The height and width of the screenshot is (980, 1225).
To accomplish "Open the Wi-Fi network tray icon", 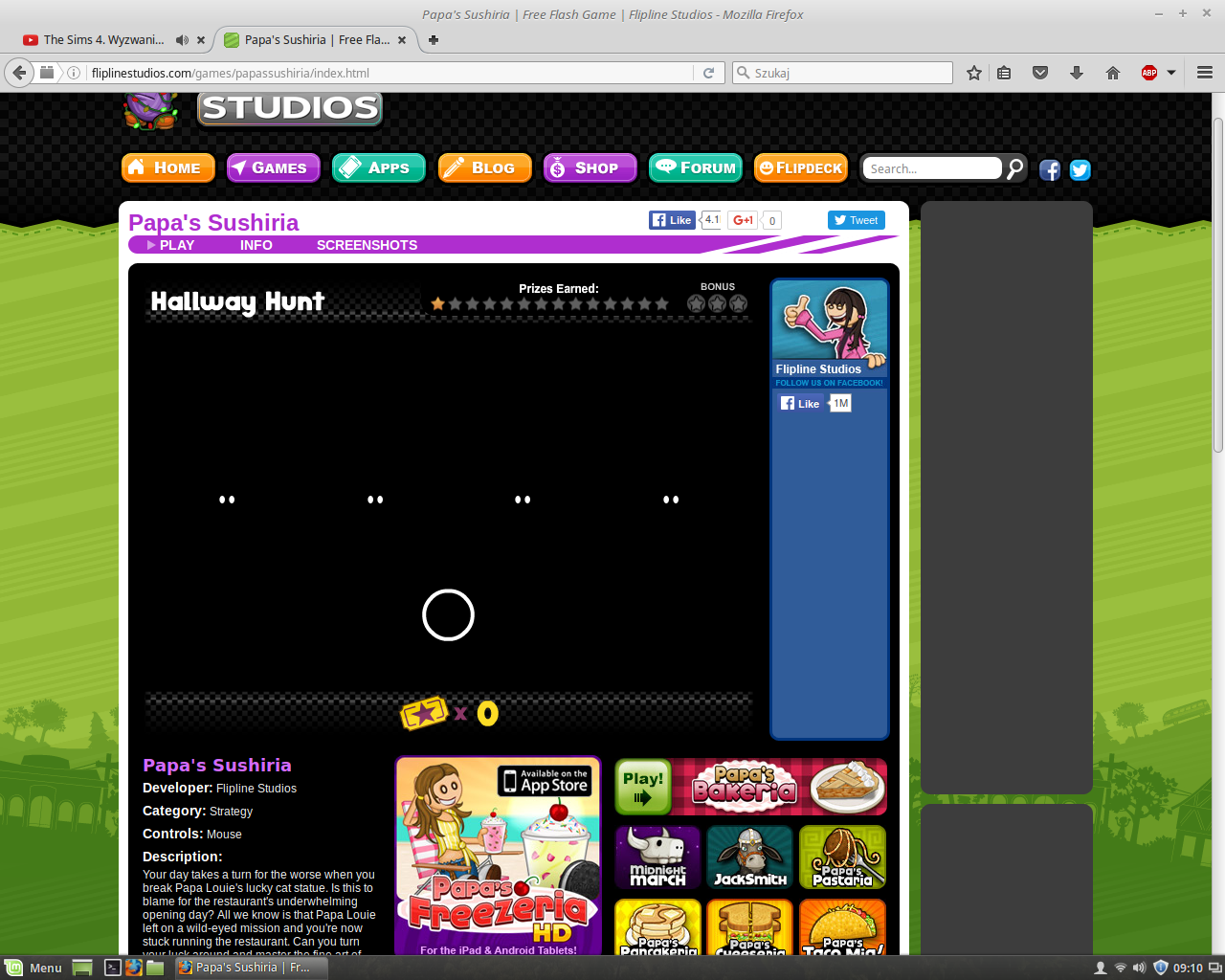I will (1120, 968).
